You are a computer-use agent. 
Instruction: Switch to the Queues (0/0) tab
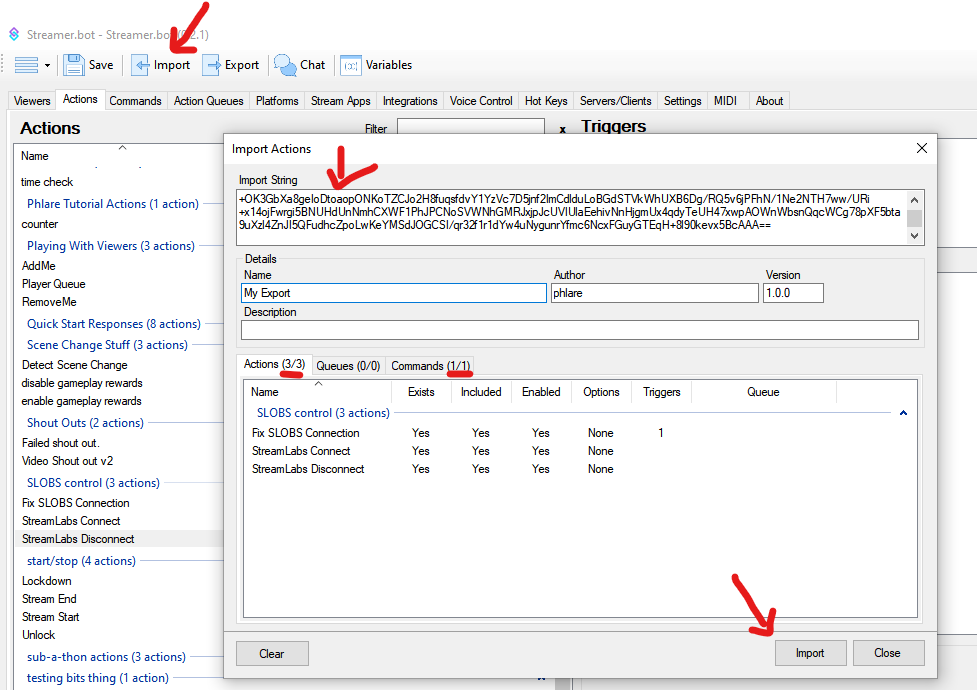pos(348,366)
